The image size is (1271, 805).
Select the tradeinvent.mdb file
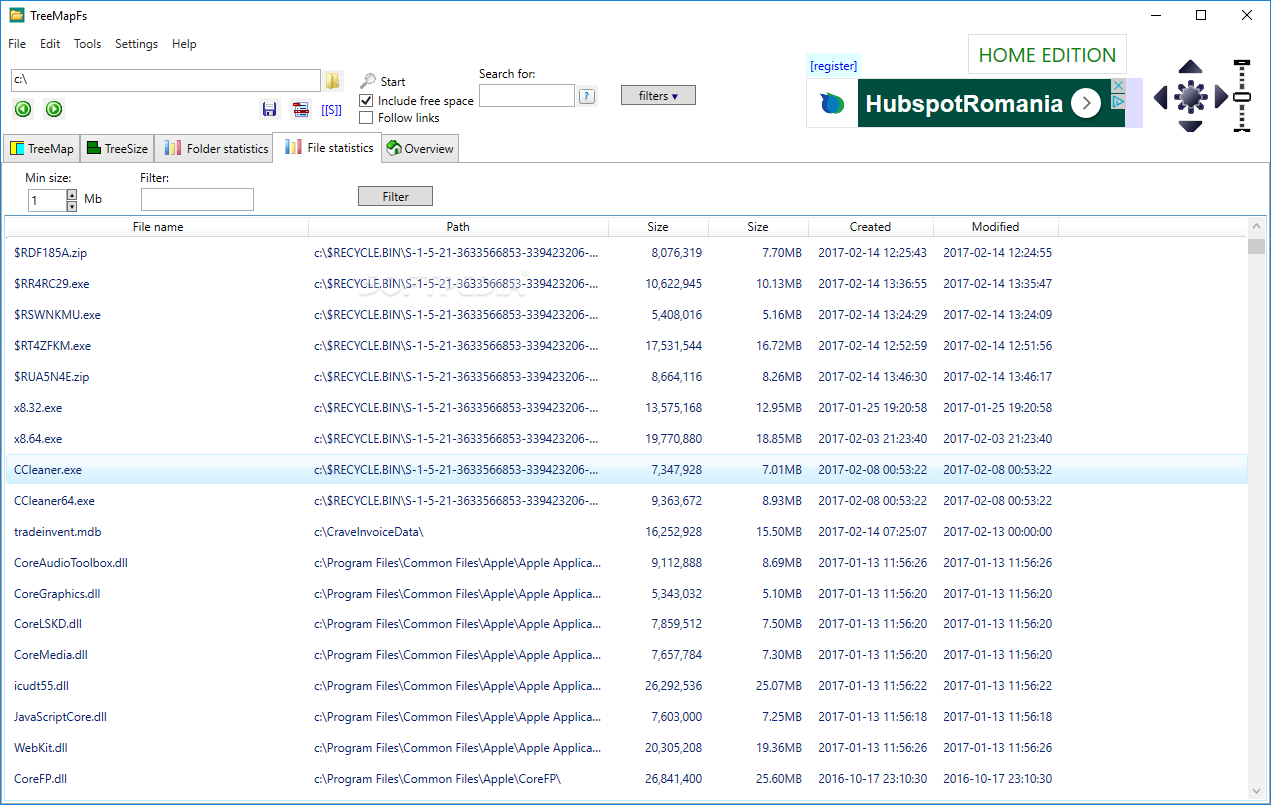pyautogui.click(x=626, y=532)
